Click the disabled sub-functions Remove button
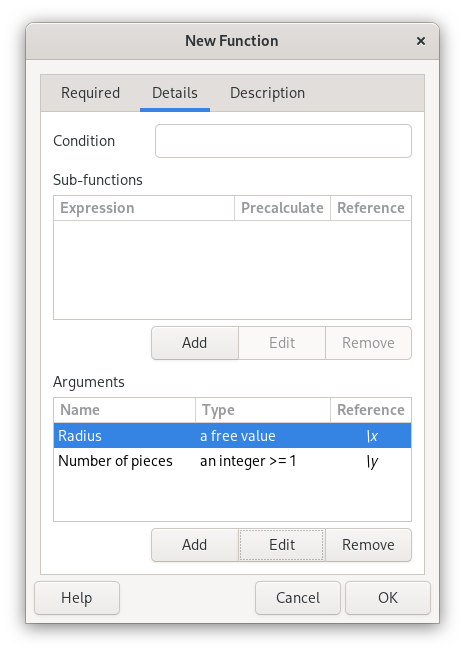This screenshot has width=465, height=652. 368,343
